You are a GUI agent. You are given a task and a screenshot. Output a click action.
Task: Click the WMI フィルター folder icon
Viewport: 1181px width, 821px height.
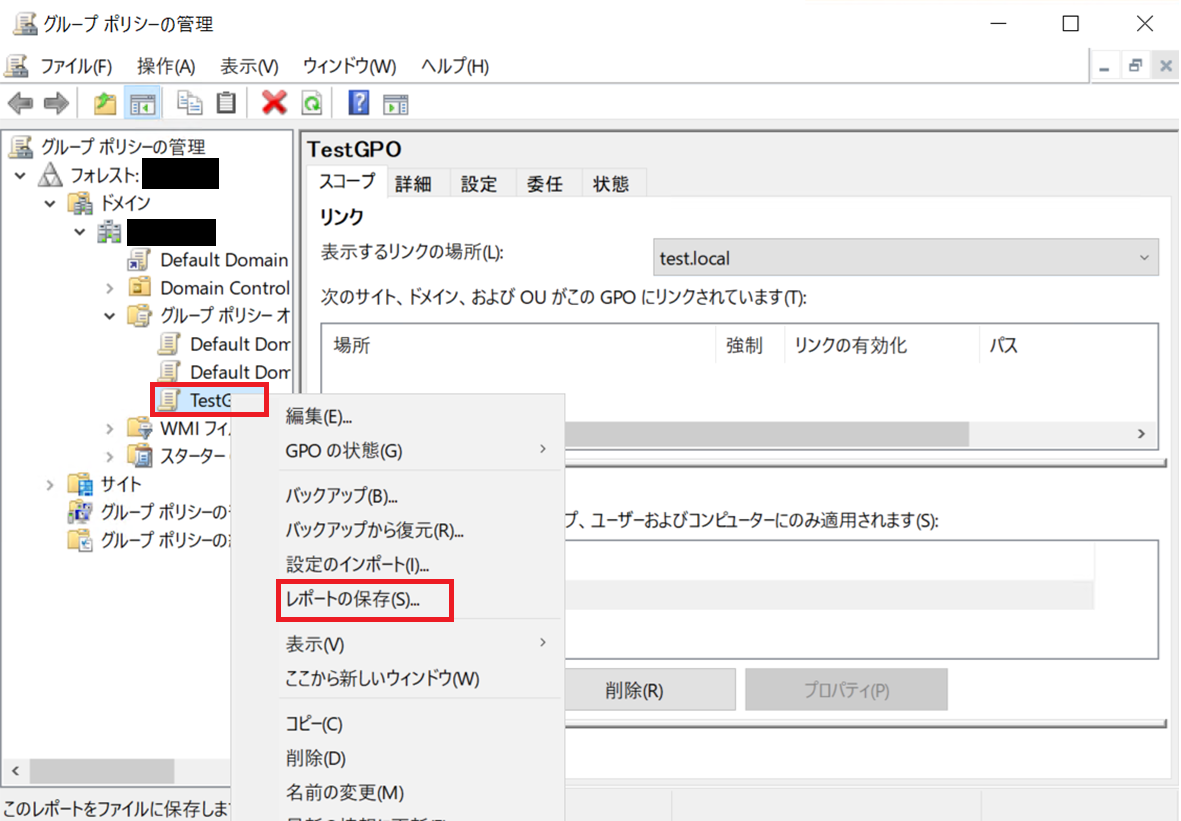[x=140, y=429]
